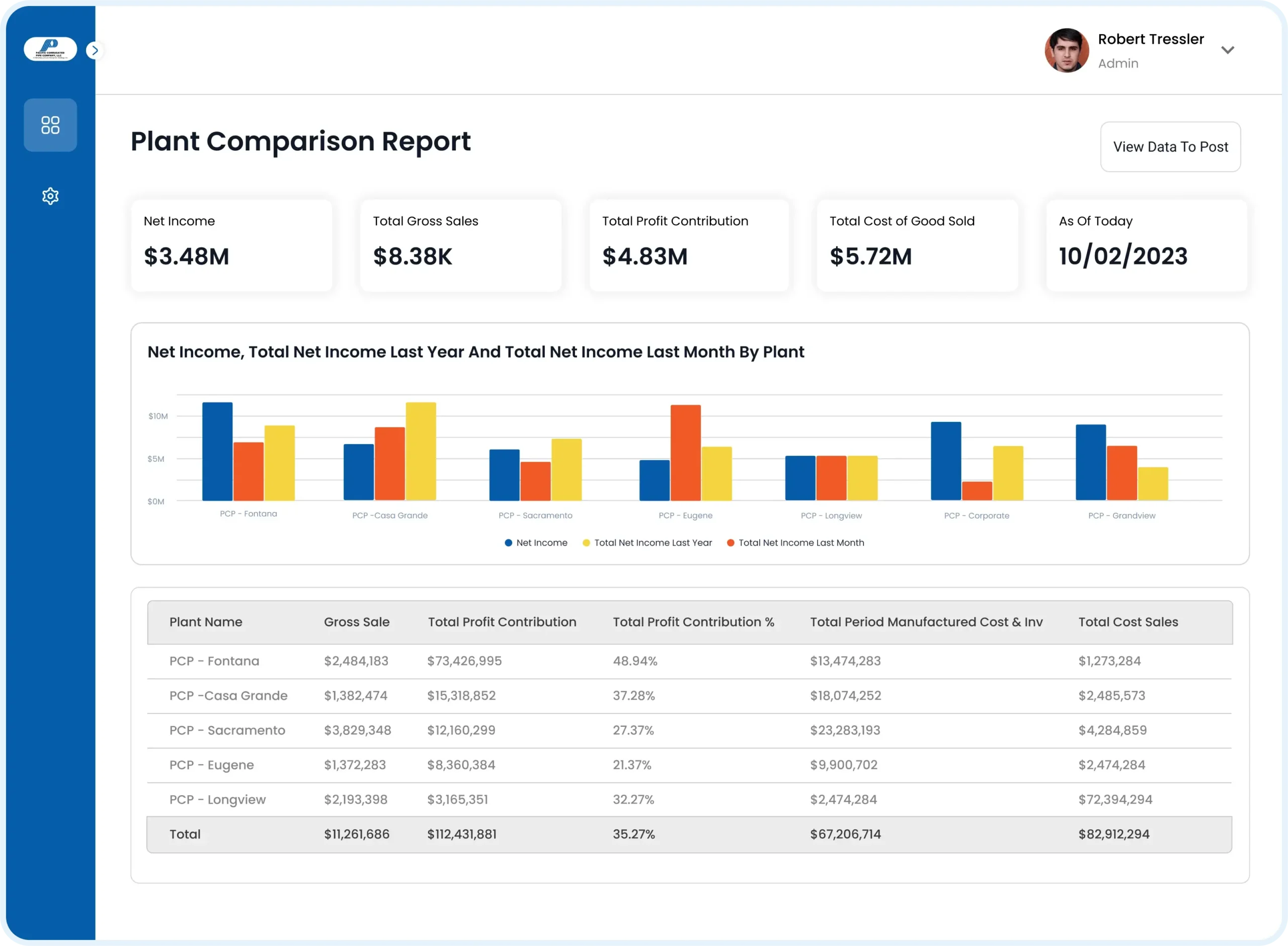Click the yellow bar for PCP - Sacramento
1288x946 pixels.
click(567, 470)
